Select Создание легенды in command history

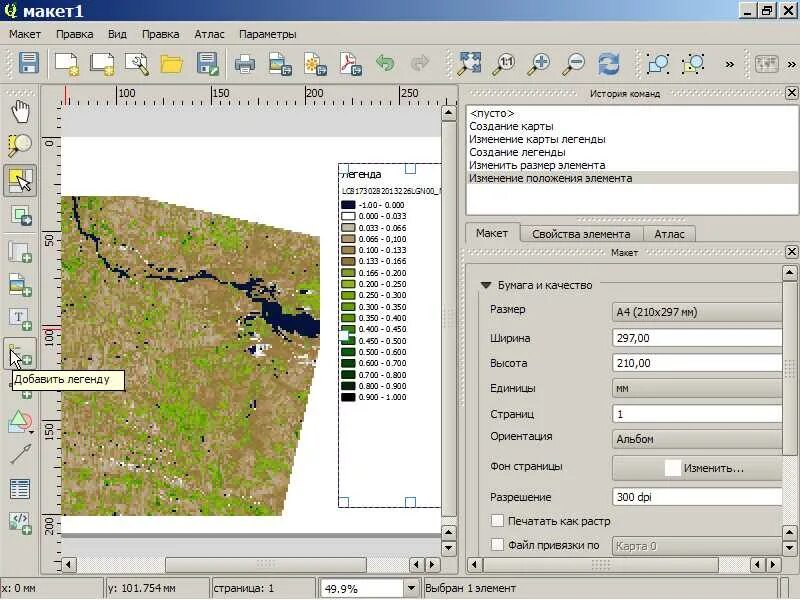click(x=517, y=152)
